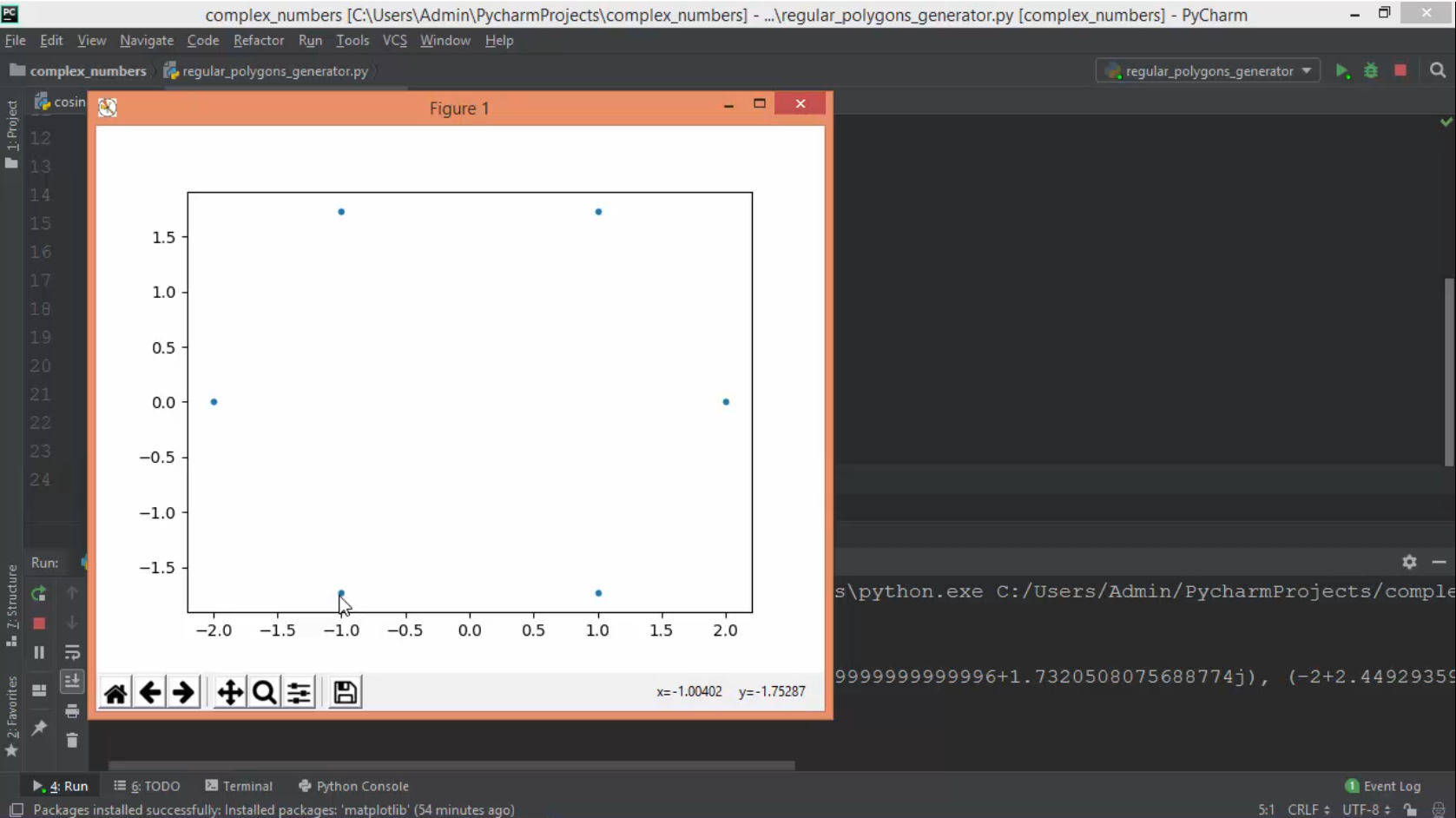Screen dimensions: 1456x818
Task: Select the Zoom to rectangle tool
Action: [265, 692]
